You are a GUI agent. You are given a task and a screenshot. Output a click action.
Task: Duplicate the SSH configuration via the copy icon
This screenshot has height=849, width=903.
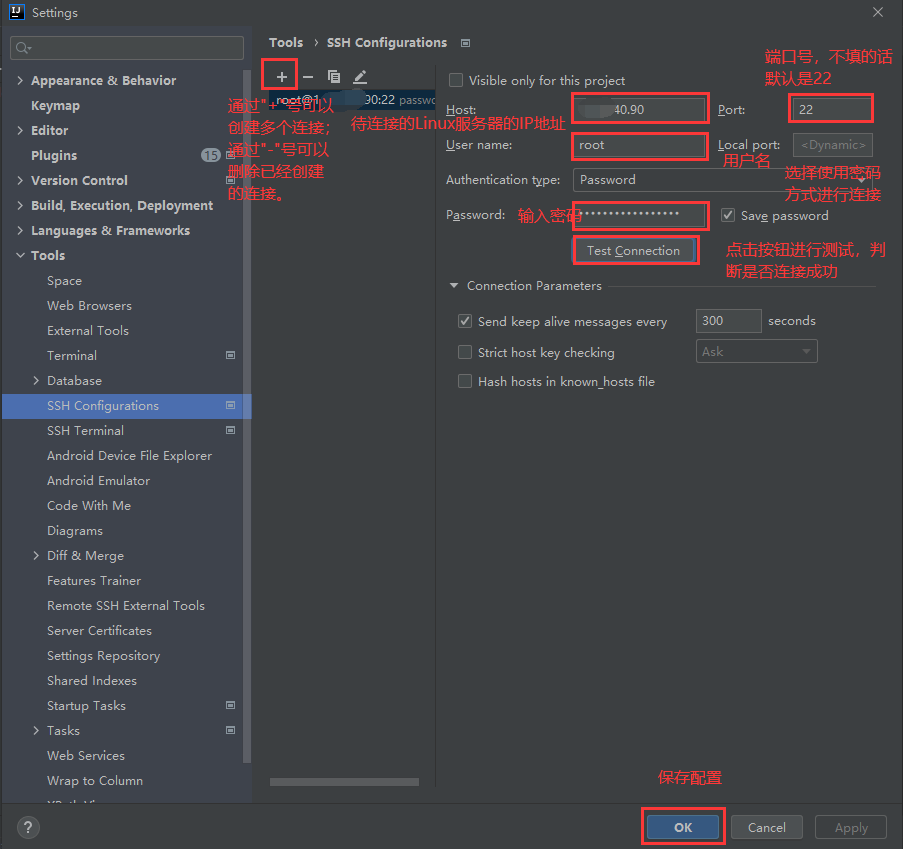click(x=334, y=75)
